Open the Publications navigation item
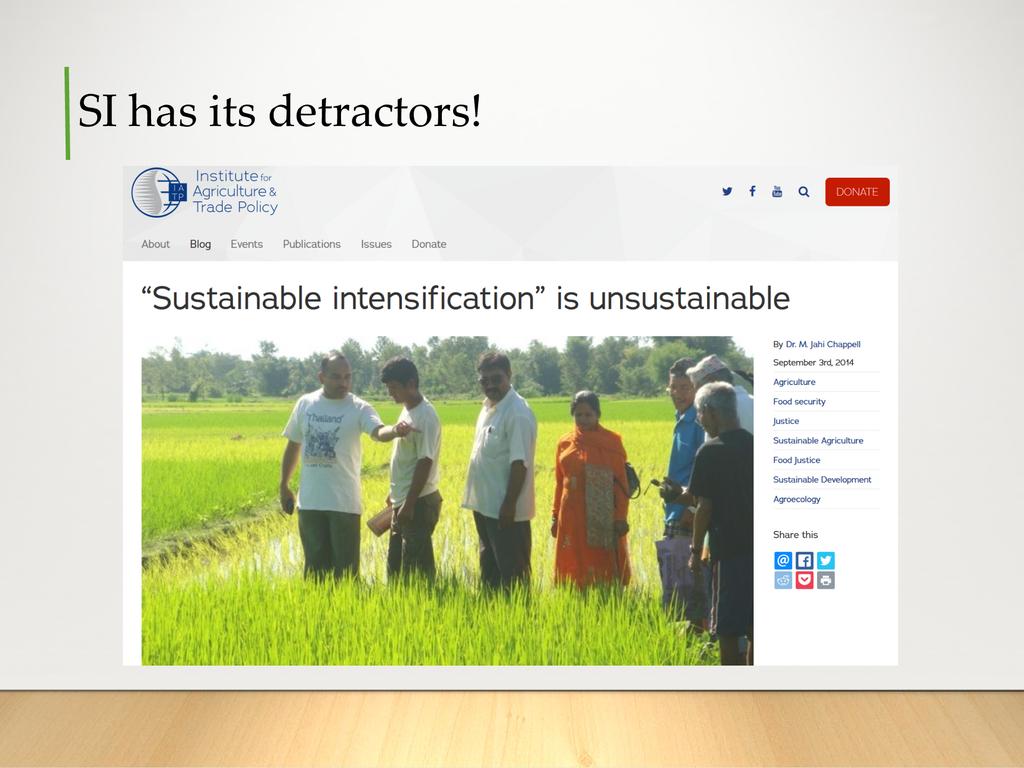The width and height of the screenshot is (1024, 768). point(311,244)
